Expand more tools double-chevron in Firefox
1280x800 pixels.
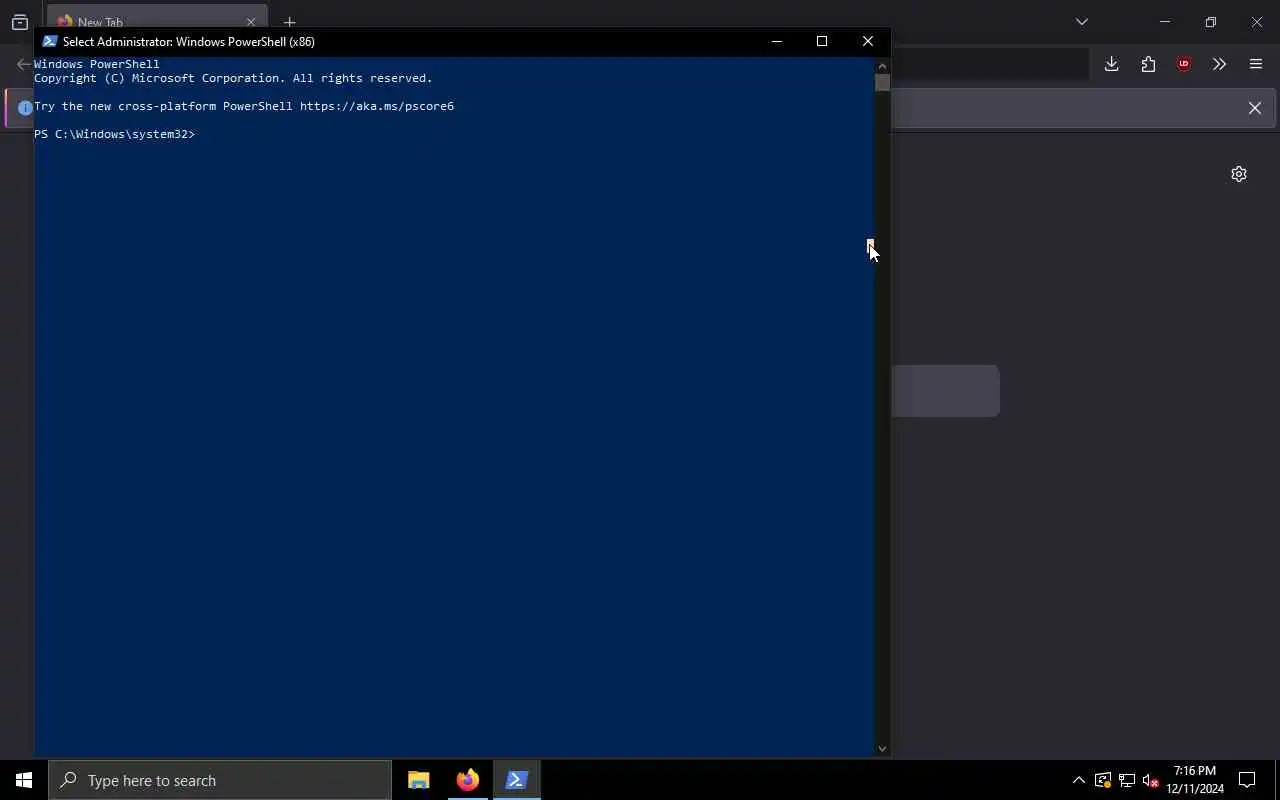click(1219, 64)
